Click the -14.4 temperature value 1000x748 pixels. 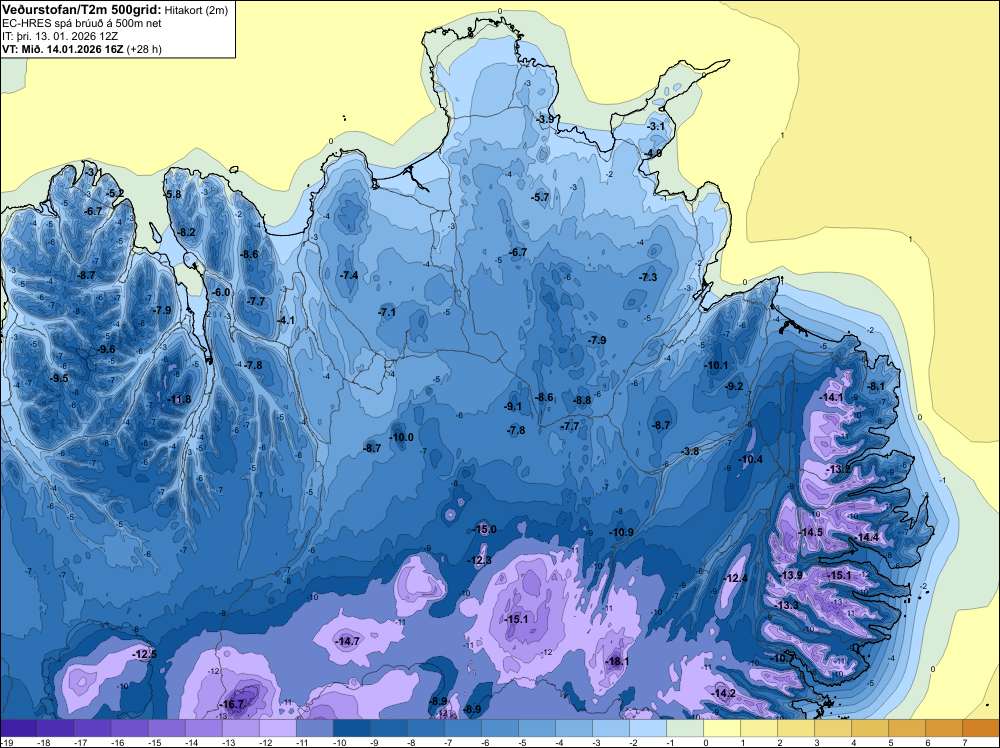click(x=867, y=538)
